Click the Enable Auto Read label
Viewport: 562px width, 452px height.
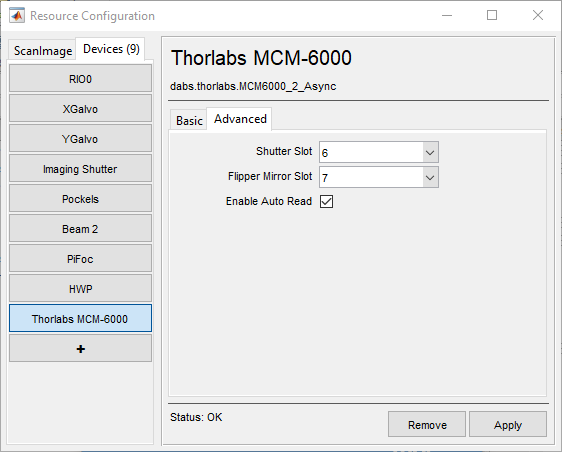tap(269, 201)
